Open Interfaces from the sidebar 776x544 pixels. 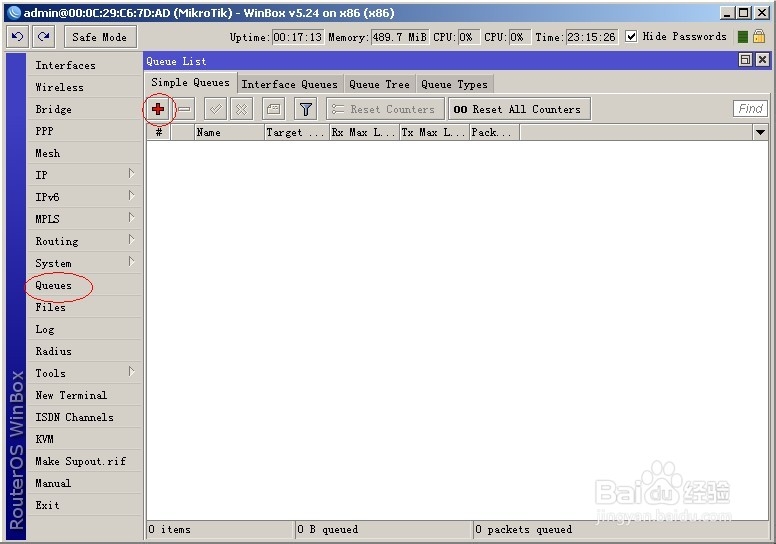click(84, 65)
